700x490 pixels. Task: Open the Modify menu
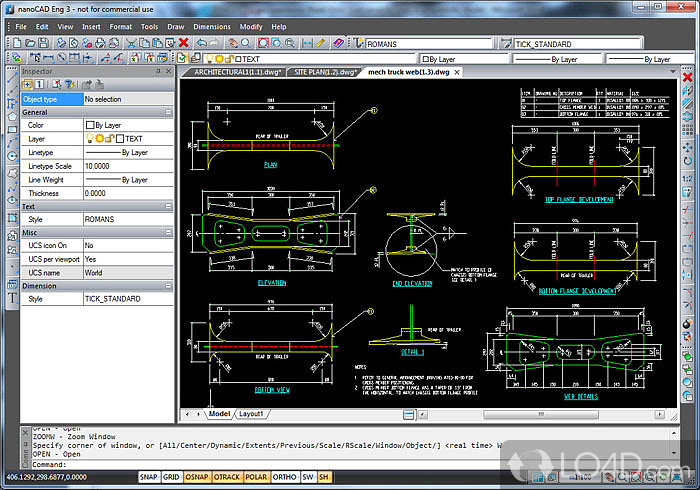pyautogui.click(x=251, y=27)
